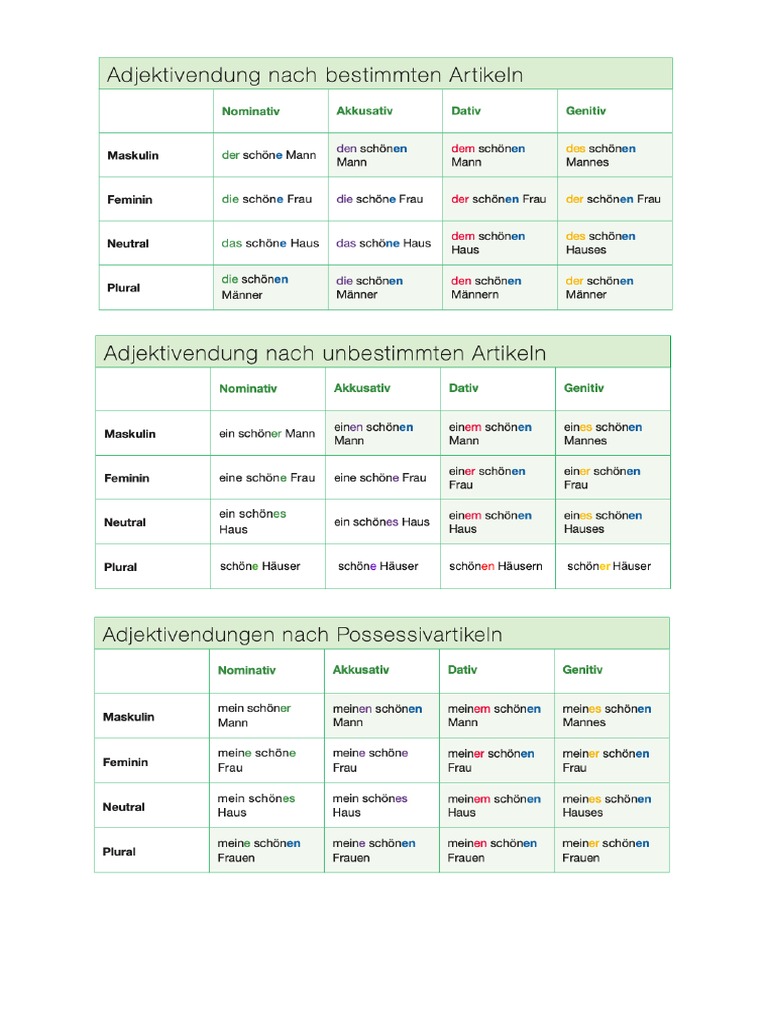The image size is (768, 1024).
Task: Click the cell "des schönen Hauses"
Action: click(x=601, y=243)
